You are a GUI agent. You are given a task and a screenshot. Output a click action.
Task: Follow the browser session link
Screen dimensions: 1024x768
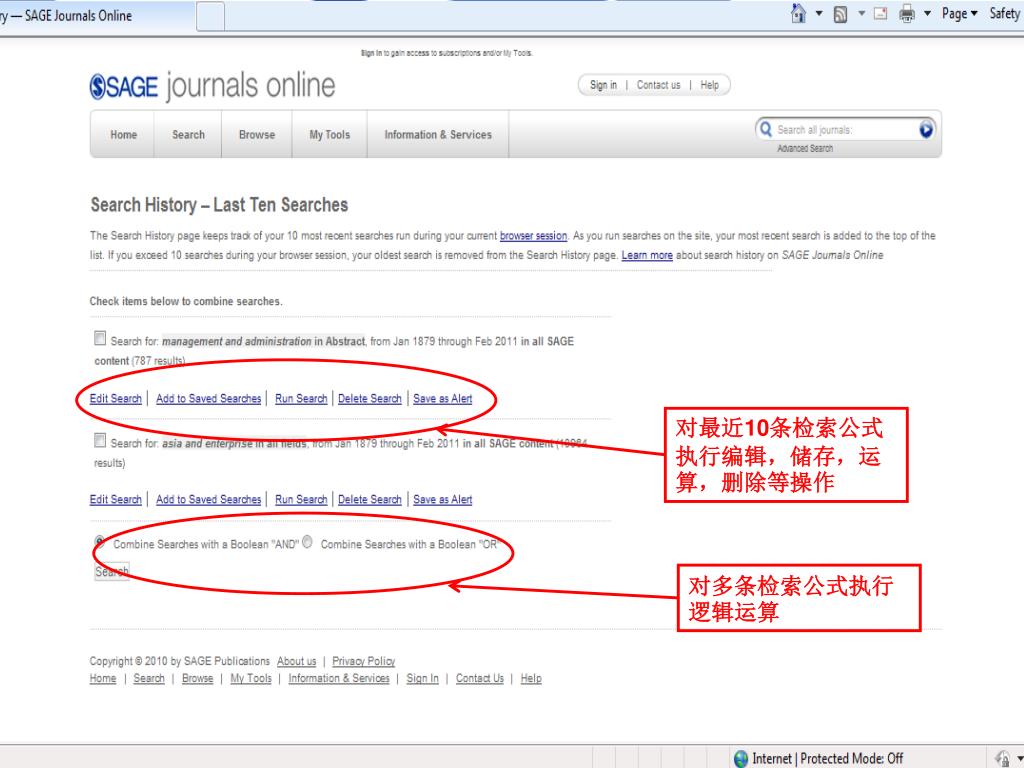pos(533,236)
